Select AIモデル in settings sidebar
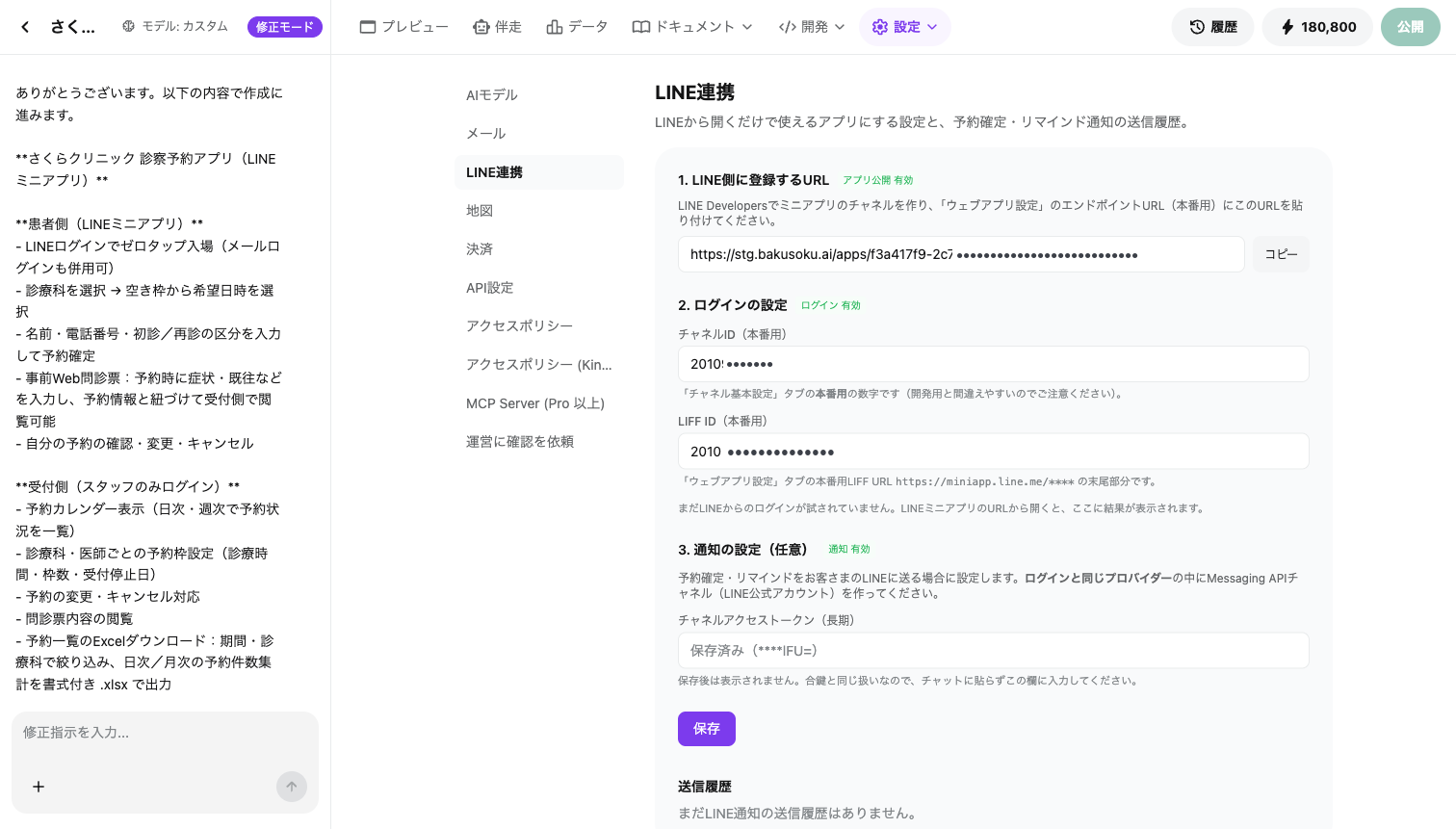Viewport: 1456px width, 829px height. pyautogui.click(x=539, y=95)
